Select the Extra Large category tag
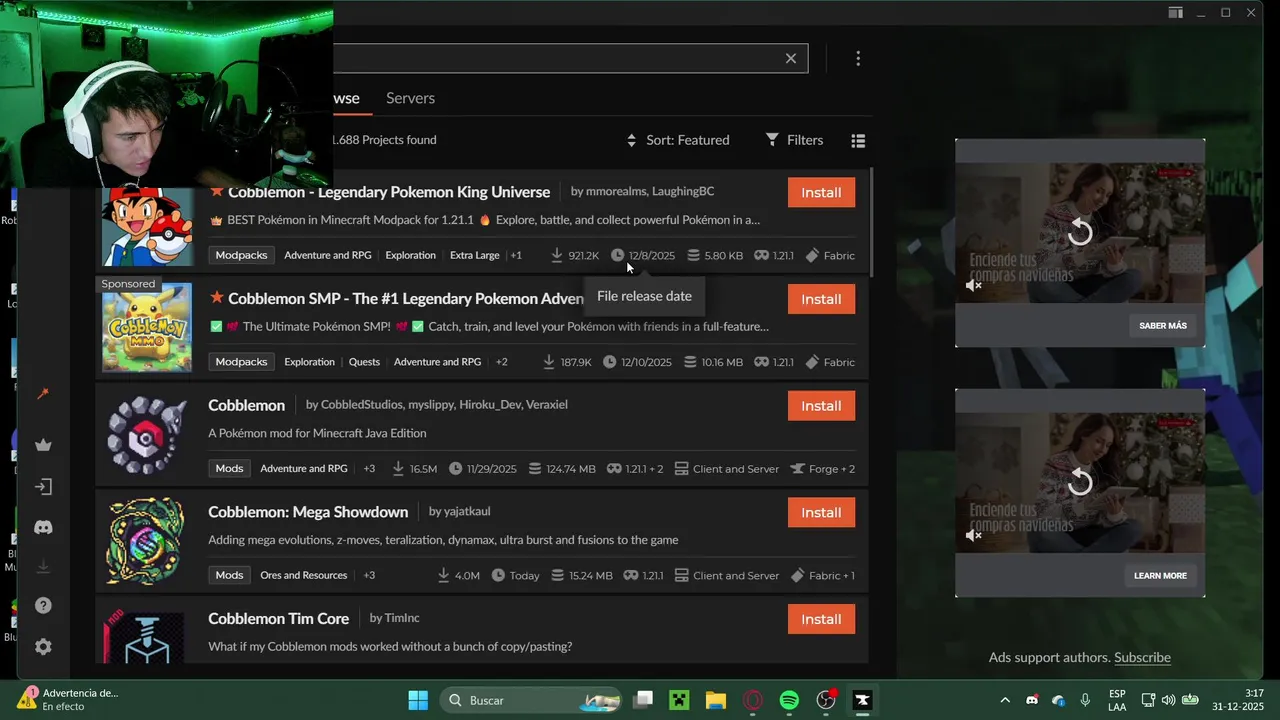The height and width of the screenshot is (720, 1280). pyautogui.click(x=474, y=255)
